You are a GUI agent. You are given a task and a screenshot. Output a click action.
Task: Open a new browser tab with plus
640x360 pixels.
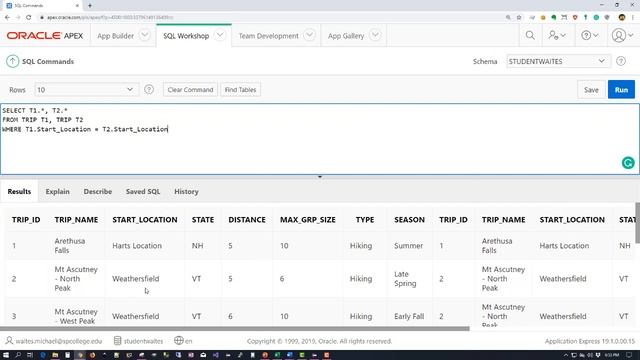point(90,6)
